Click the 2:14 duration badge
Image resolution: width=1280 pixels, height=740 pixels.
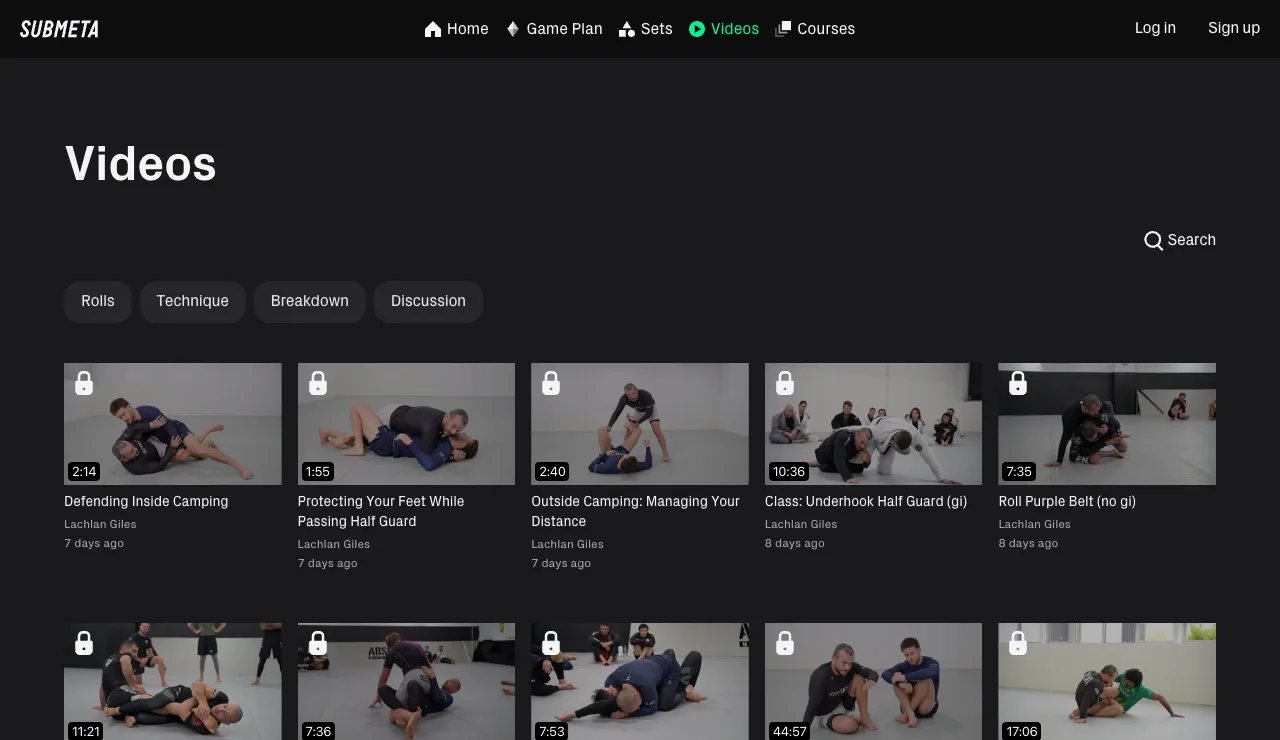[84, 471]
